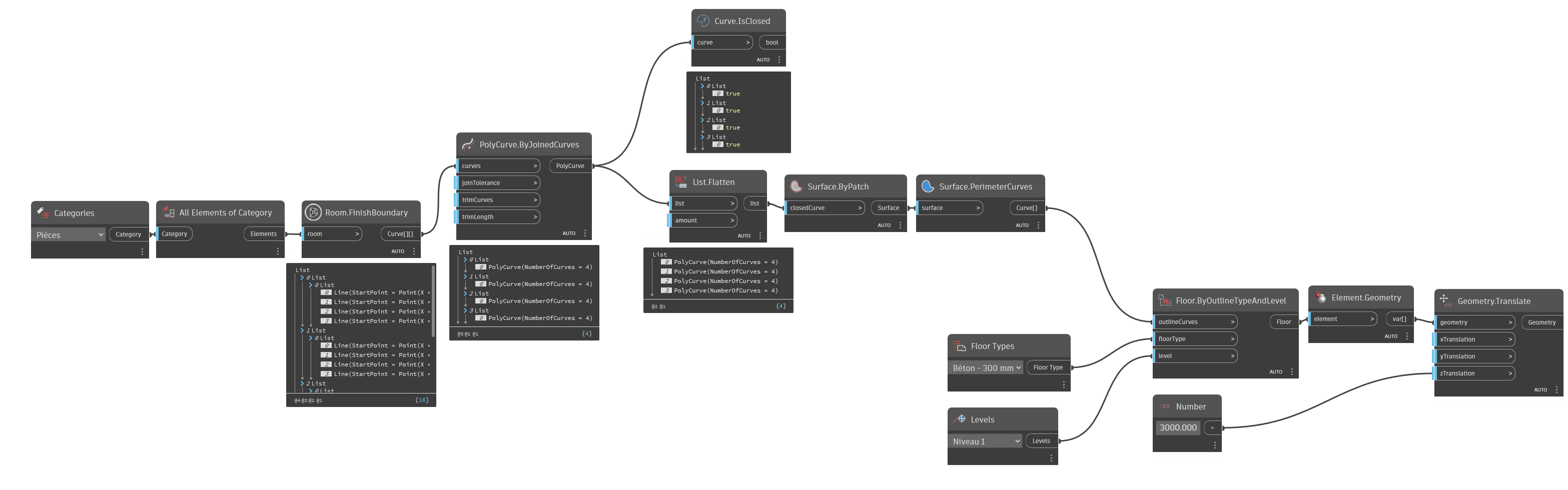Click the Categories node icon

point(43,213)
